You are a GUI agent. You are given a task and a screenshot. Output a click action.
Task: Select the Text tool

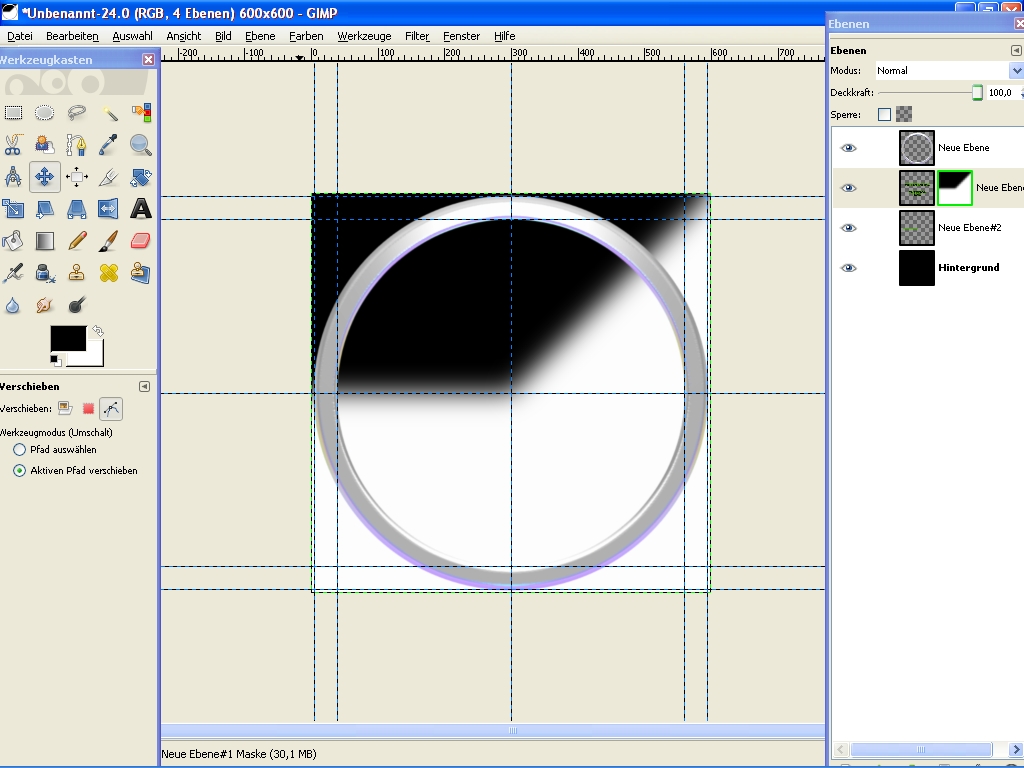[x=140, y=209]
